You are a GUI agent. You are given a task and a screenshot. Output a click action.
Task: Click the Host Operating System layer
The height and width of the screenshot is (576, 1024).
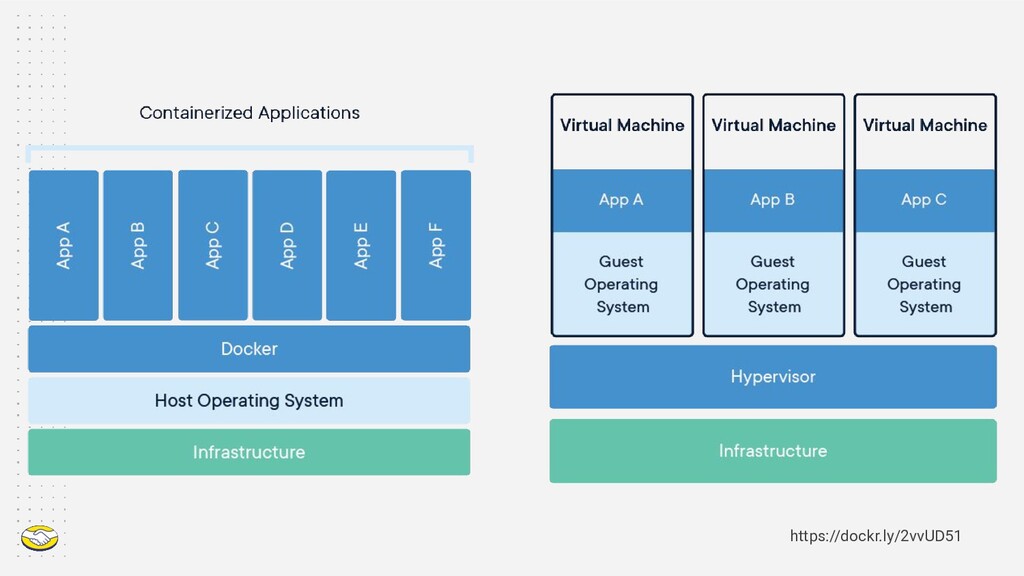249,400
